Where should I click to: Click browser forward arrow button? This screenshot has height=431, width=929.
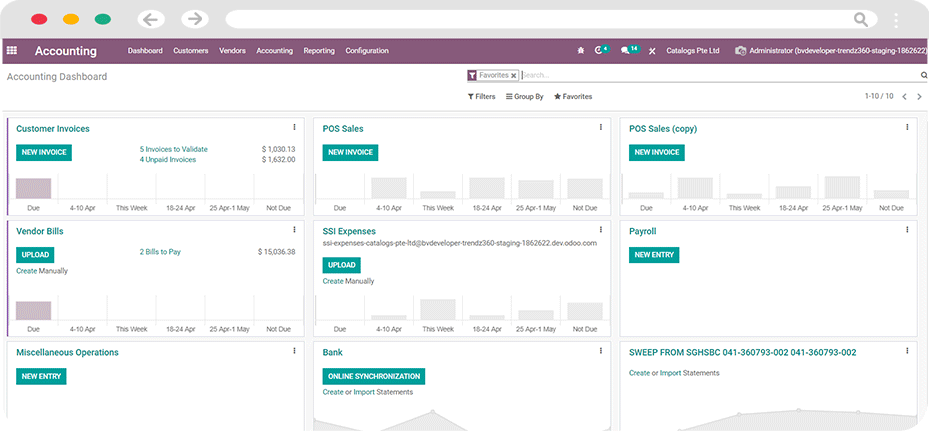194,19
